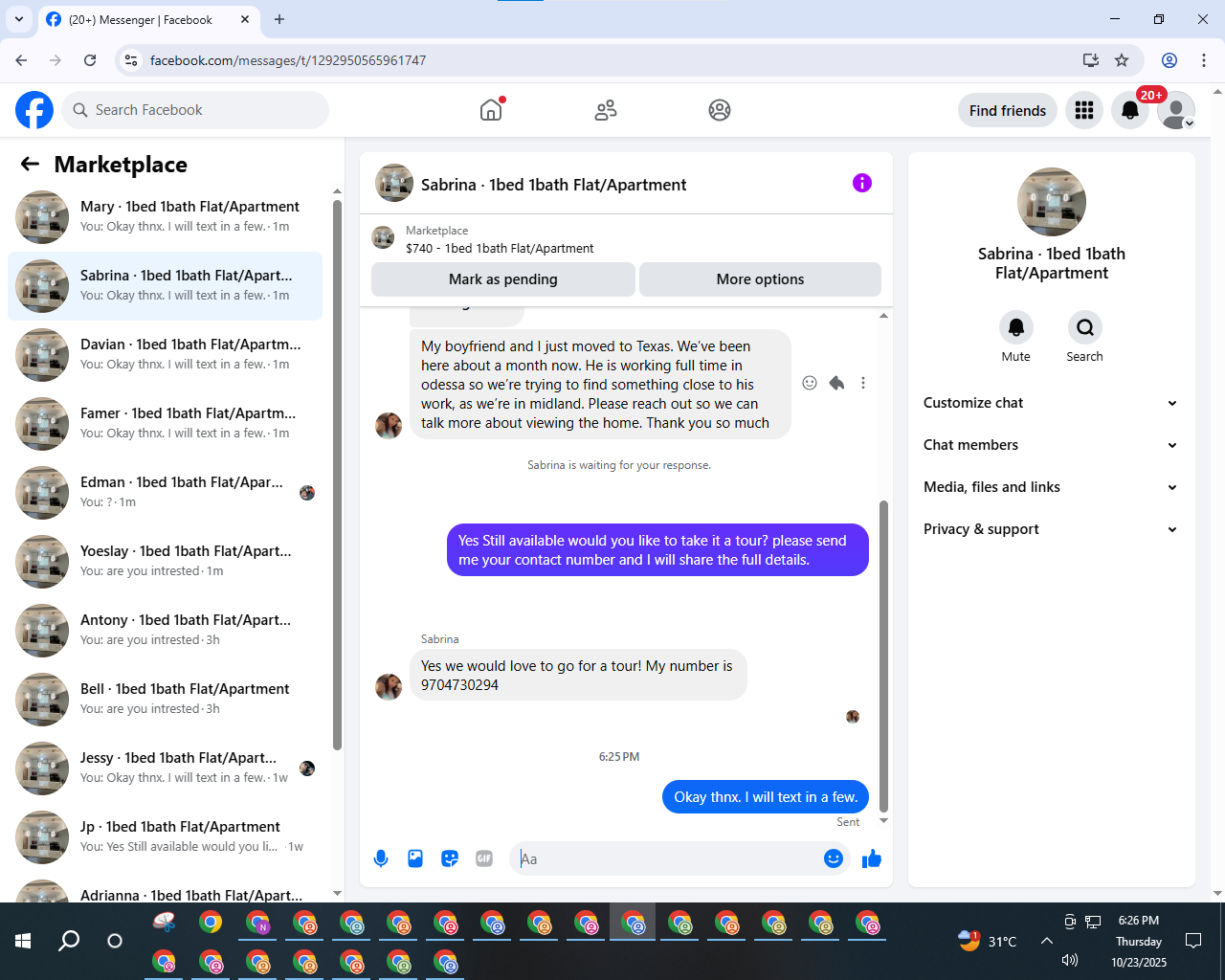Open a new browser tab
The width and height of the screenshot is (1225, 980).
tap(279, 19)
